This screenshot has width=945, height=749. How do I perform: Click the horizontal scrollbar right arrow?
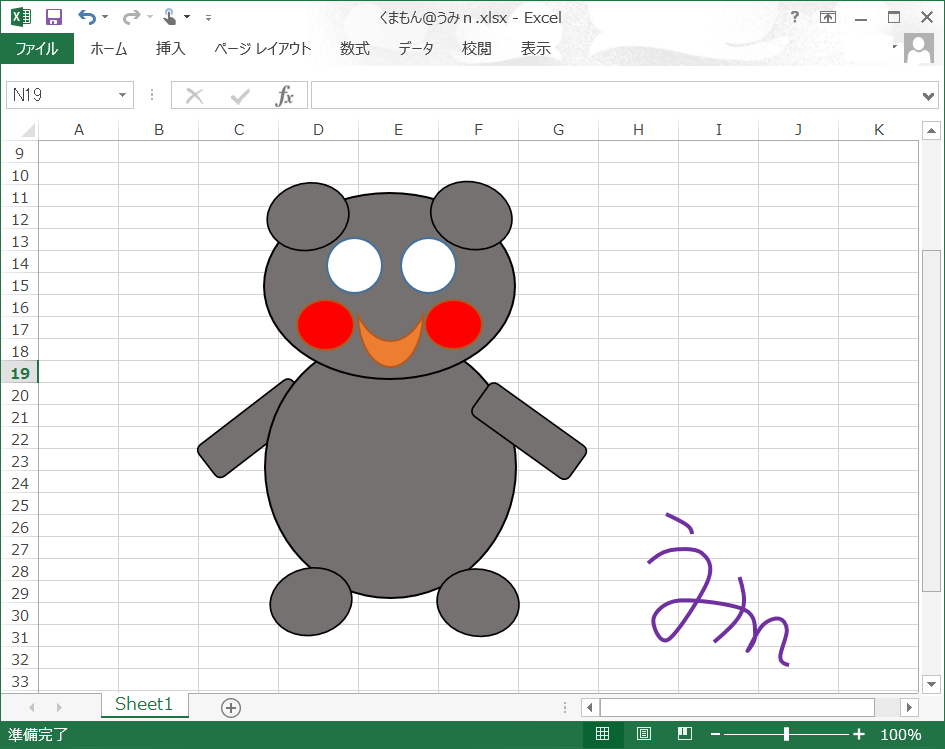tap(909, 707)
